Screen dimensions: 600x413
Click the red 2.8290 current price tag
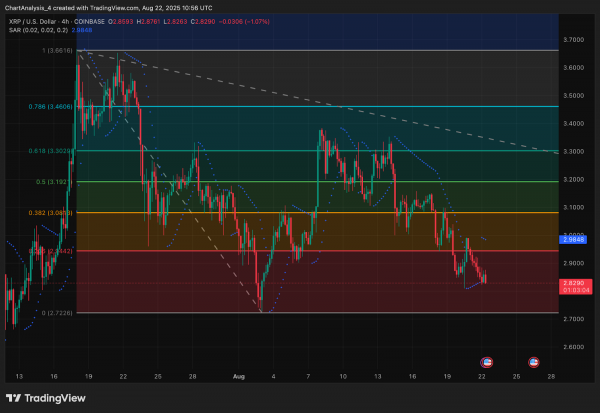[x=576, y=283]
